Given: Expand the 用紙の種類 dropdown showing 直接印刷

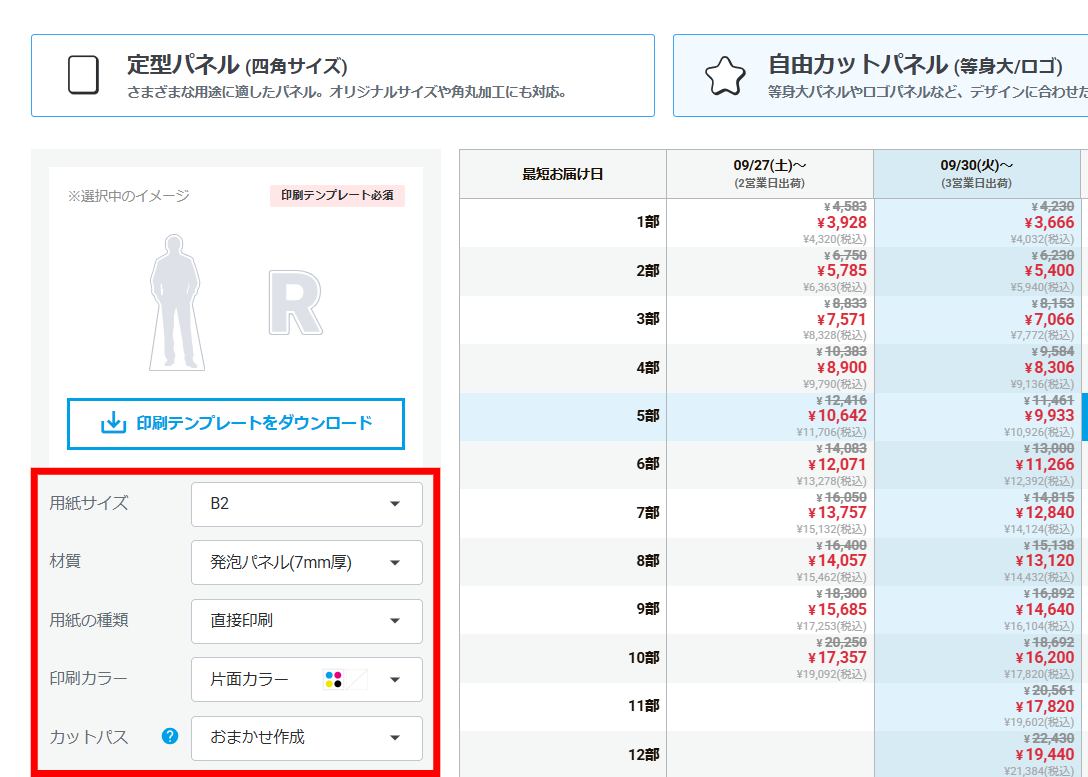Looking at the screenshot, I should pos(306,621).
